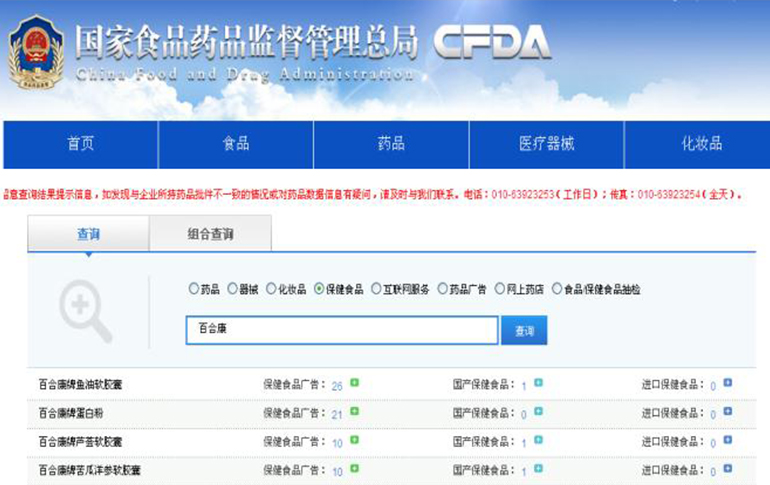Click the China Food and Drug Administration title
Image resolution: width=770 pixels, height=485 pixels.
[245, 74]
